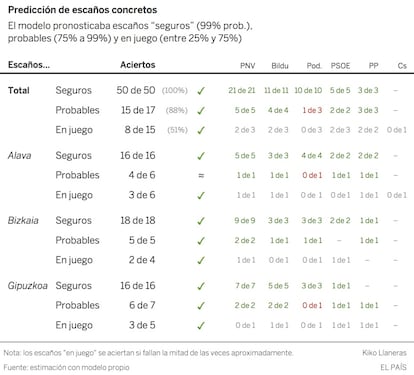414x375 pixels.
Task: Click the equals sign in Alava Probables row
Action: (x=201, y=175)
